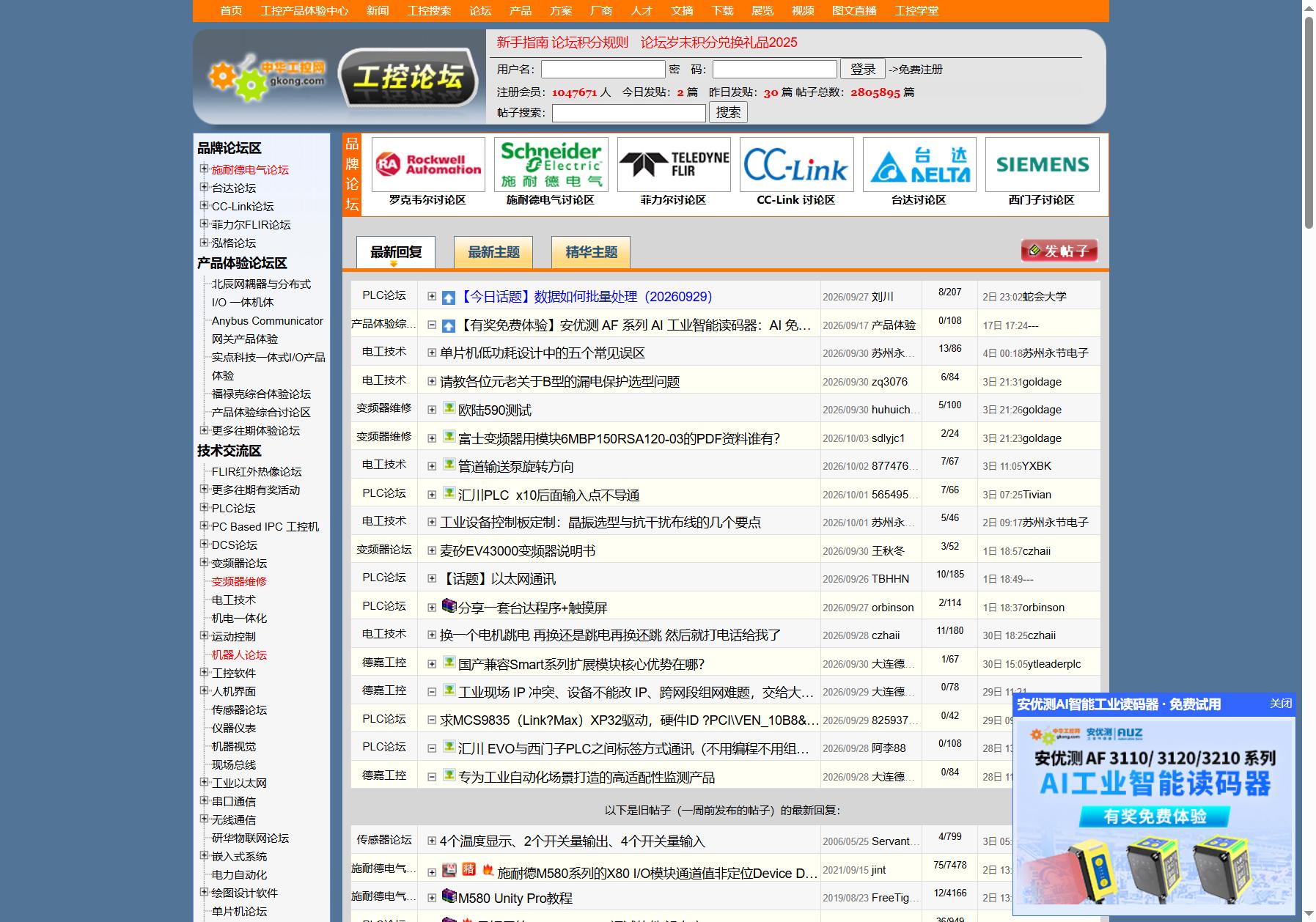Click the 精 badge on 施耐德M580 post
This screenshot has height=922, width=1316.
click(x=469, y=869)
